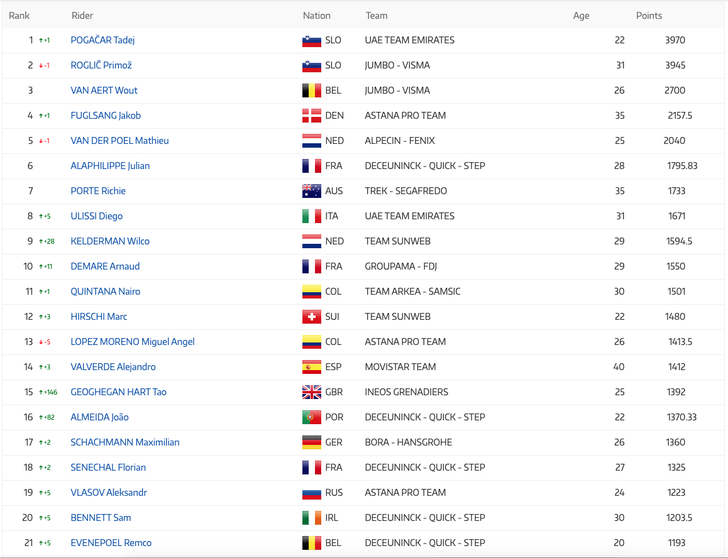Click the Denmark flag in Fuglsang's row
Image resolution: width=728 pixels, height=558 pixels.
[311, 116]
